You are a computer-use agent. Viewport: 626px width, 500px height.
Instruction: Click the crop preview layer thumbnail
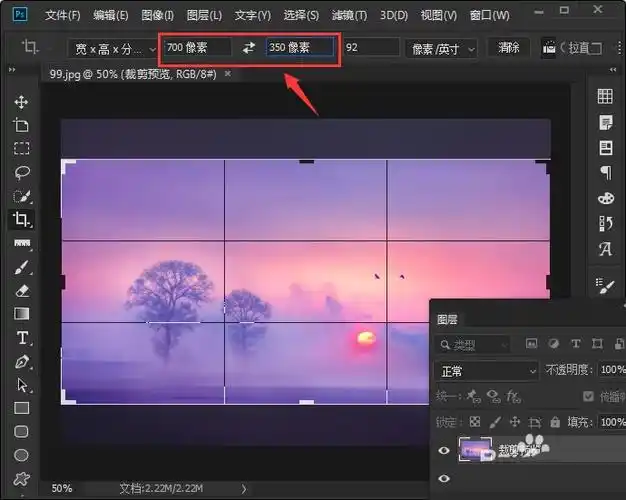point(475,449)
